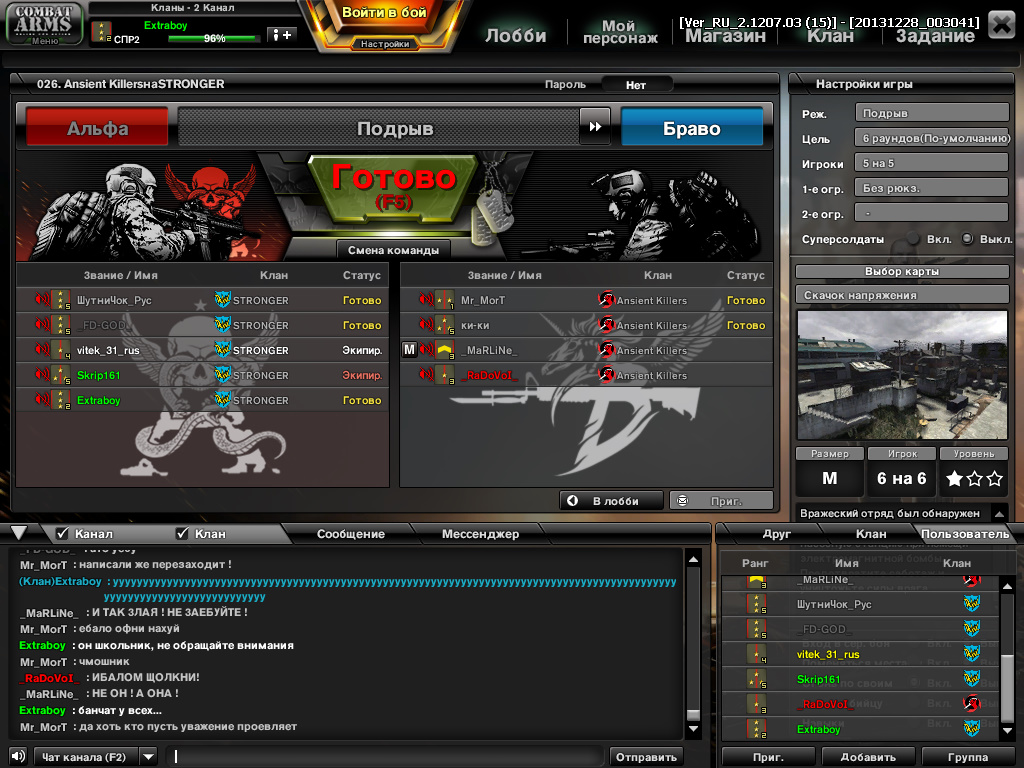Open the Задание tab

point(935,36)
